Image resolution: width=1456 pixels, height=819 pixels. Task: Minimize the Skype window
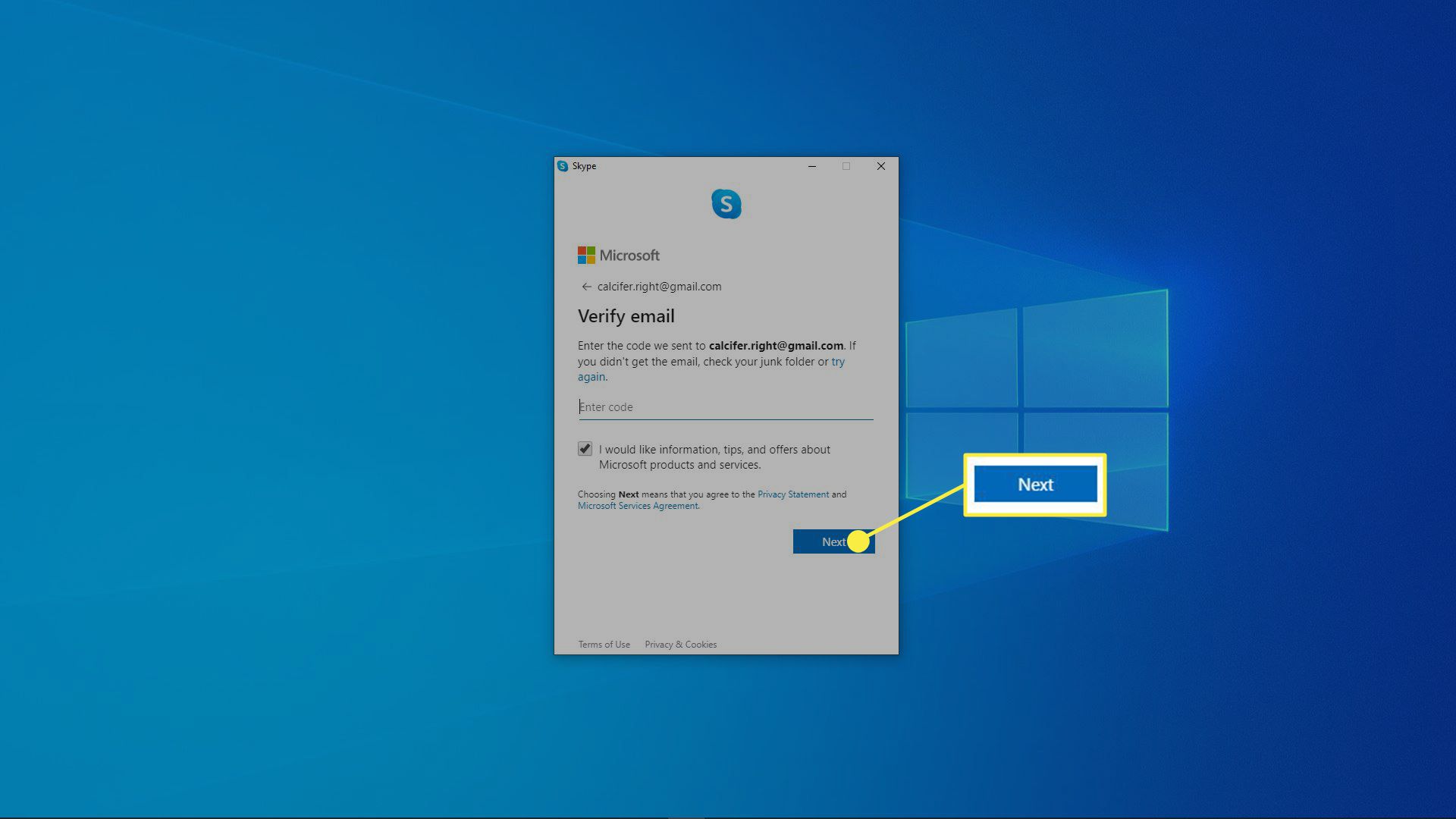pyautogui.click(x=812, y=166)
